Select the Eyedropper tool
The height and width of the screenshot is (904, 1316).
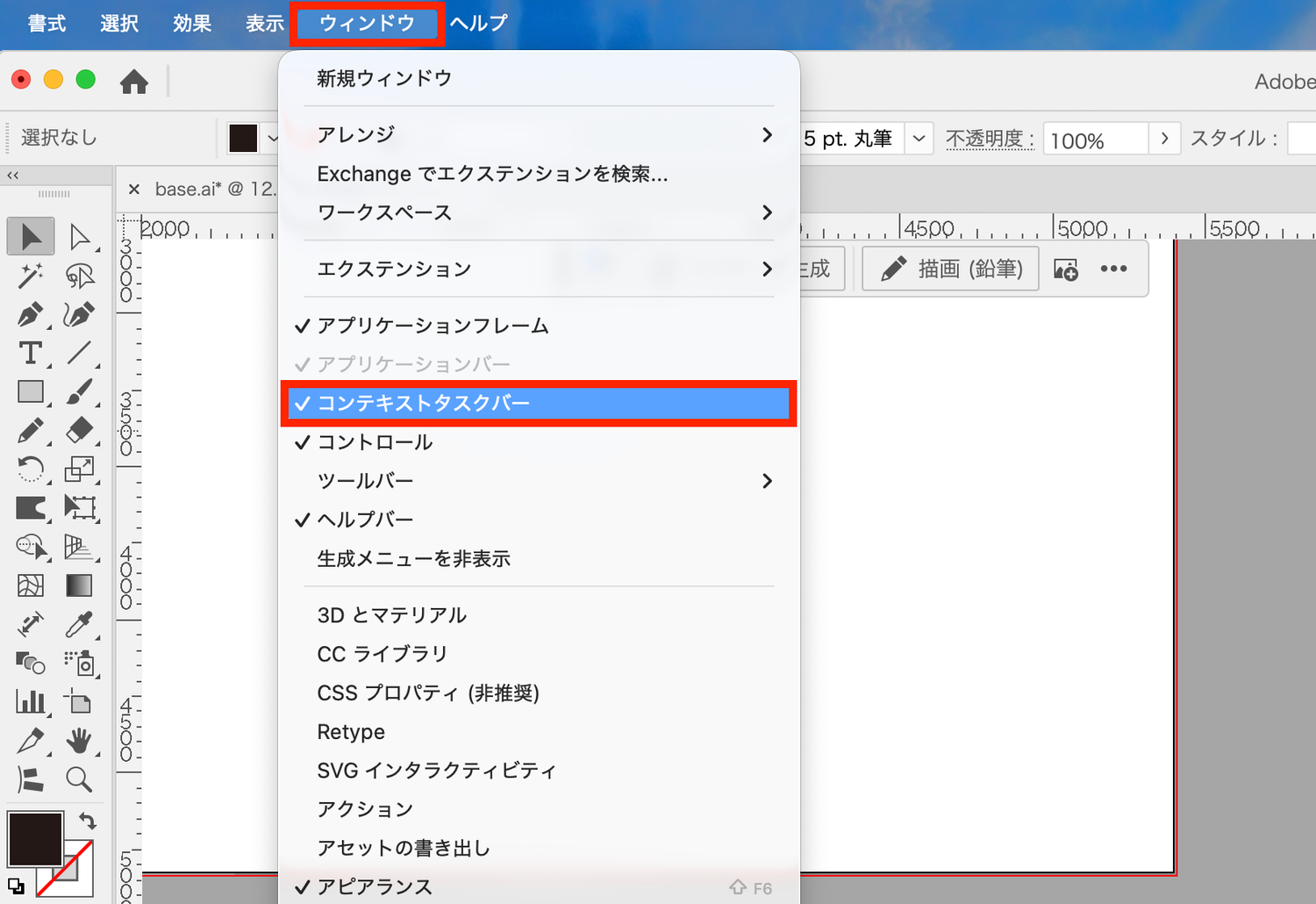click(x=80, y=624)
